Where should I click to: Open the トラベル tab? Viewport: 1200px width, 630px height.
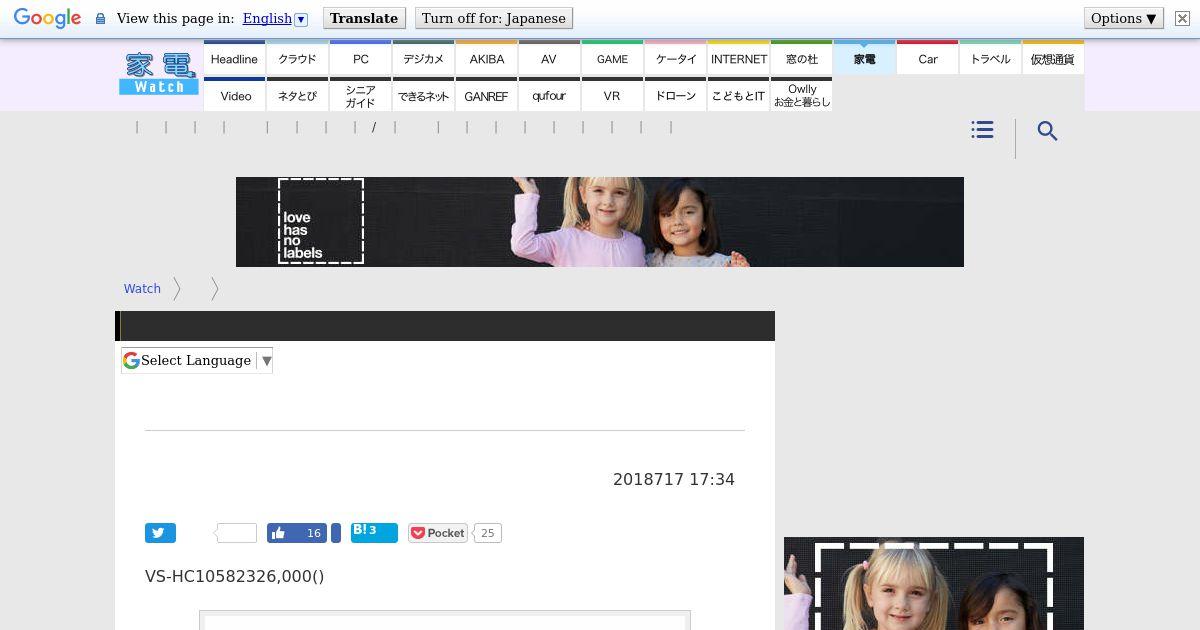(990, 58)
